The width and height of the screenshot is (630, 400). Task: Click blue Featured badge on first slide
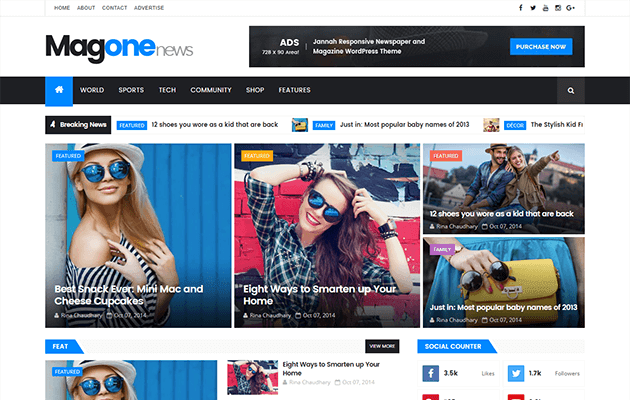pyautogui.click(x=68, y=156)
